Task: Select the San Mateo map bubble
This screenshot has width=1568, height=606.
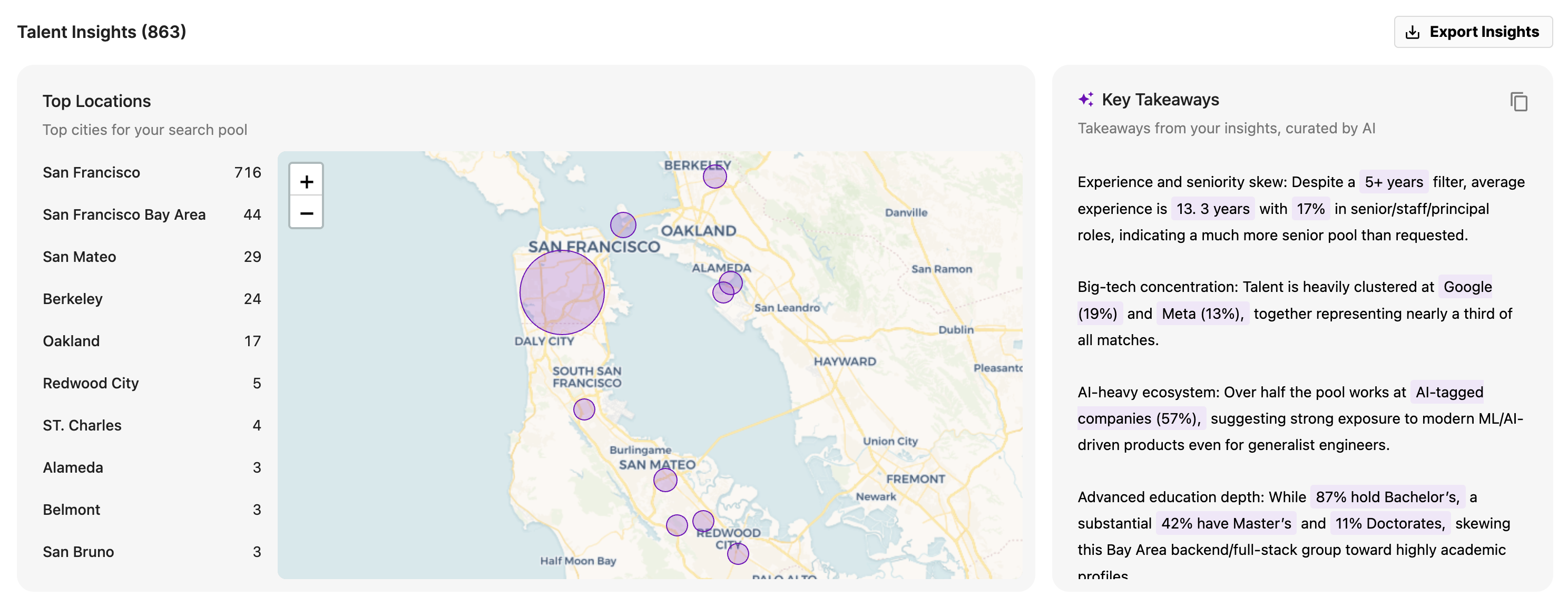Action: (665, 480)
